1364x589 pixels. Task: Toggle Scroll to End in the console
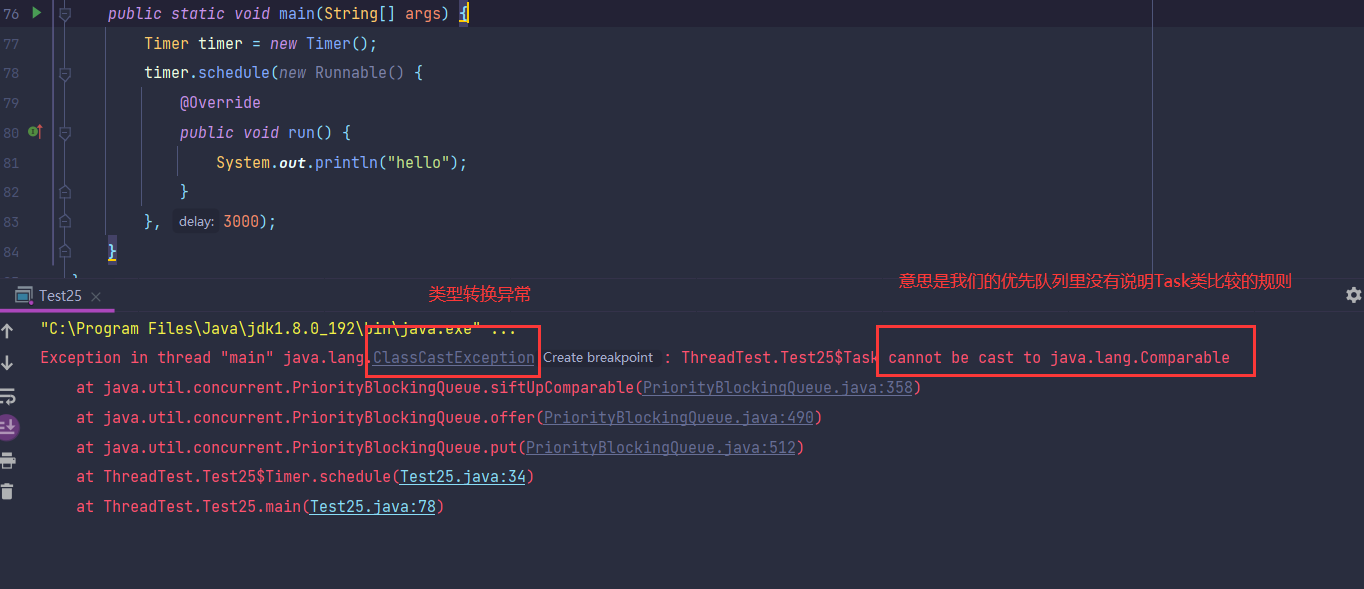click(8, 427)
